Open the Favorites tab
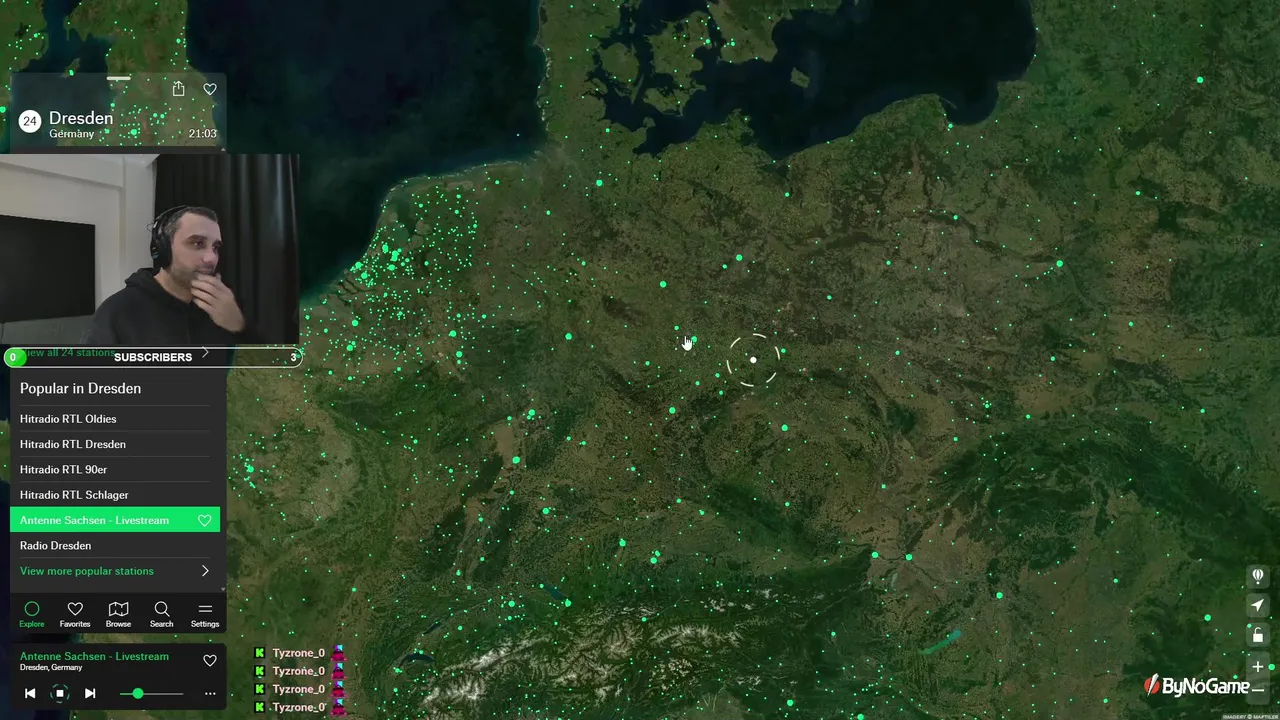Viewport: 1280px width, 720px height. coord(75,614)
